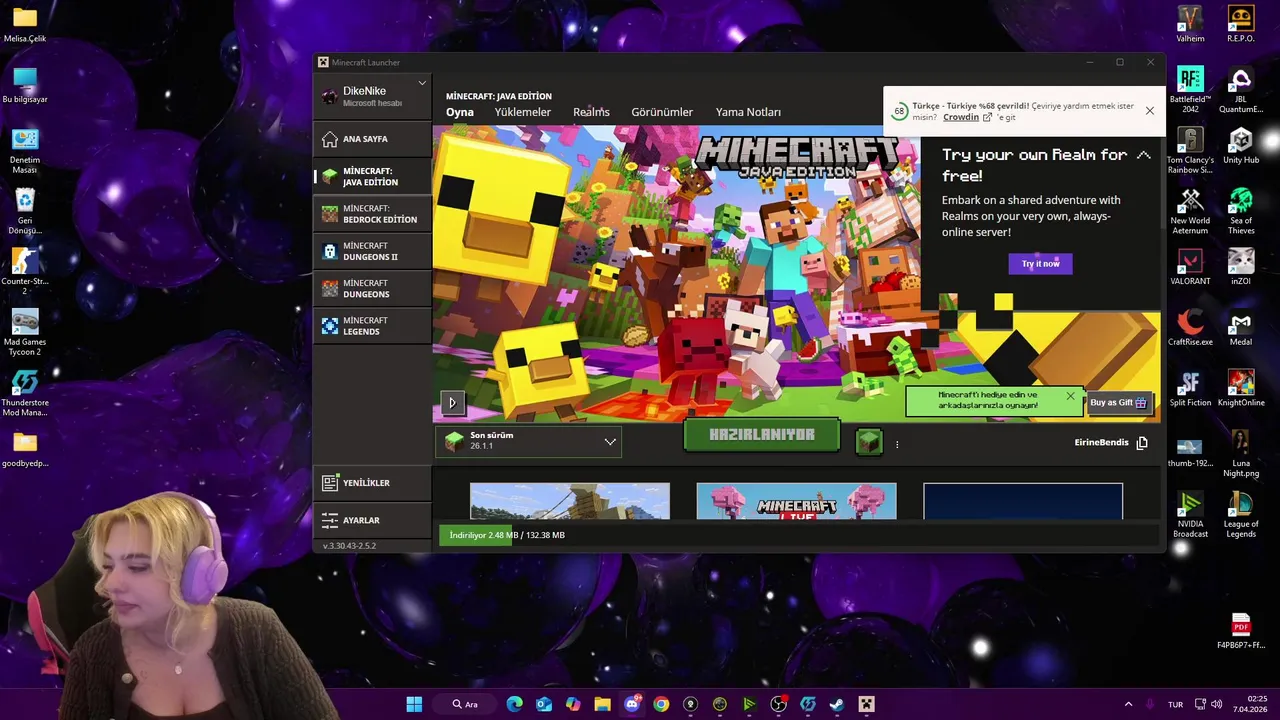This screenshot has height=720, width=1280.
Task: Open Minecraft Dungeons II in sidebar
Action: 372,251
